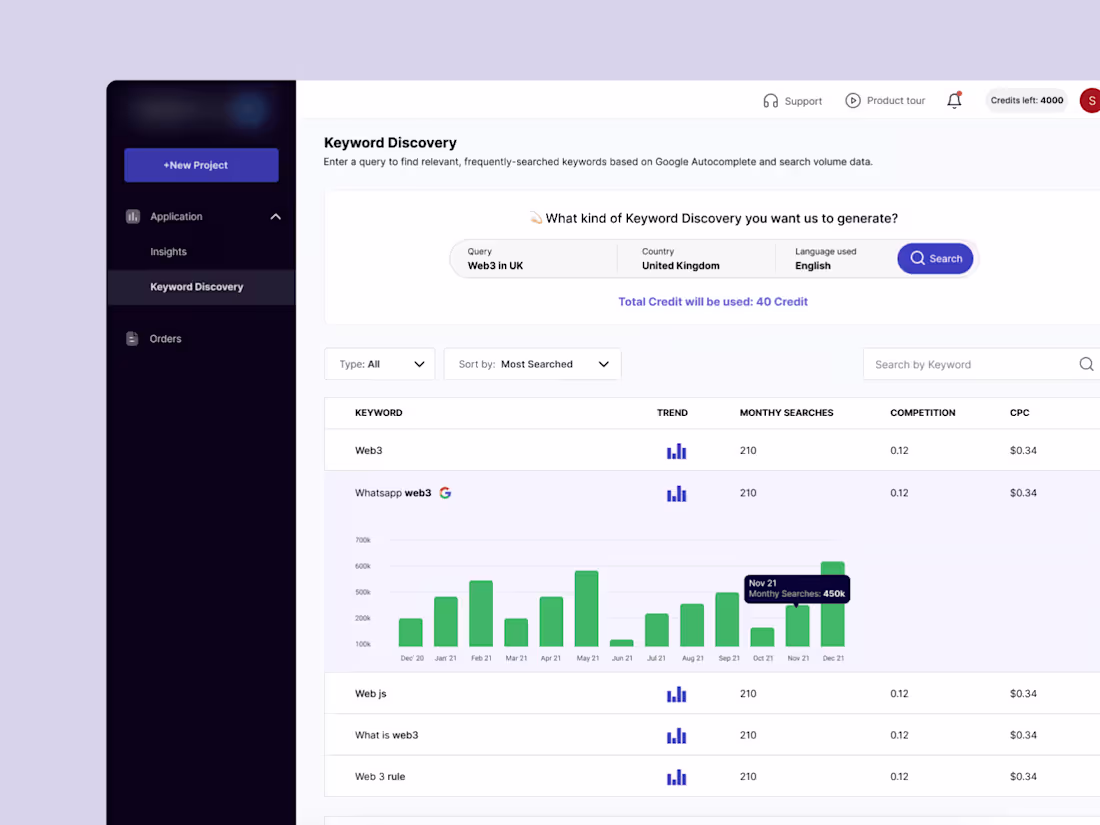Image resolution: width=1100 pixels, height=825 pixels.
Task: Open the Sort by Most Searched dropdown
Action: 532,364
